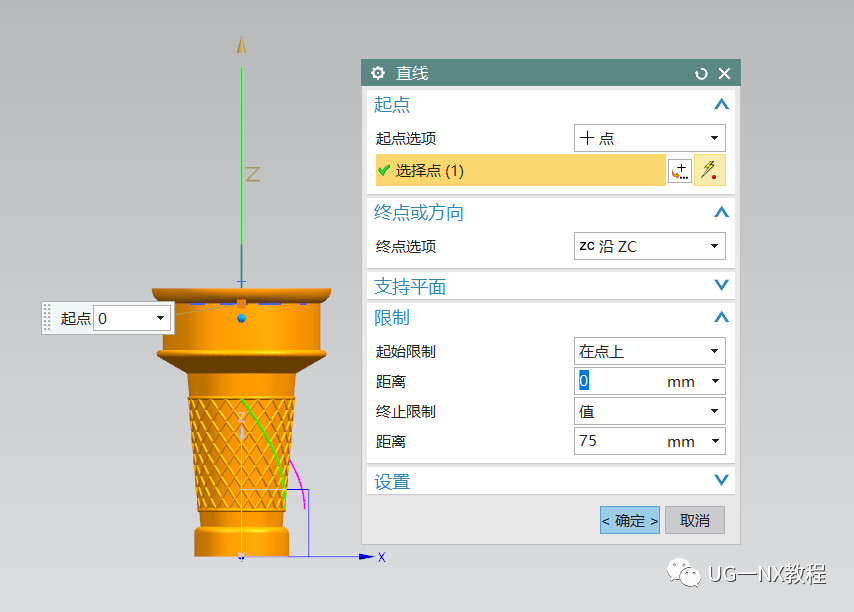Click the inferred point lightning icon

pos(710,170)
